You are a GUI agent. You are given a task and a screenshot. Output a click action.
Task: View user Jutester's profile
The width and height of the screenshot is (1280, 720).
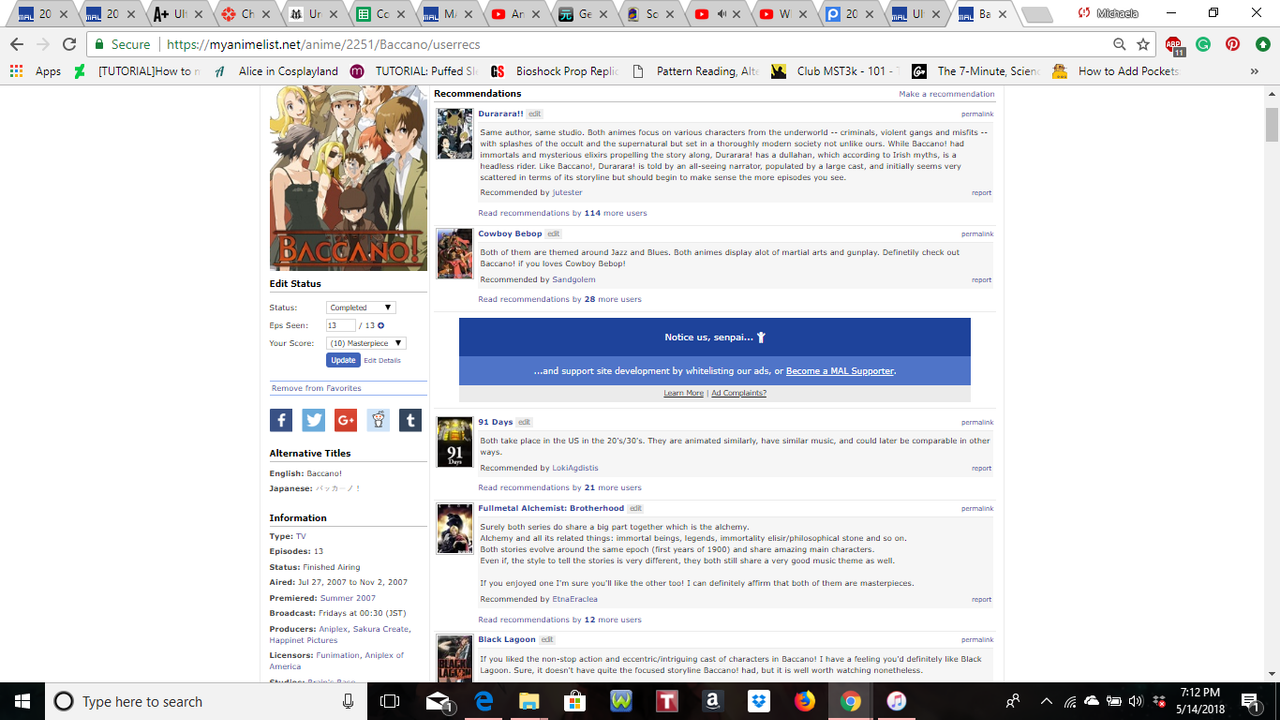[x=567, y=192]
